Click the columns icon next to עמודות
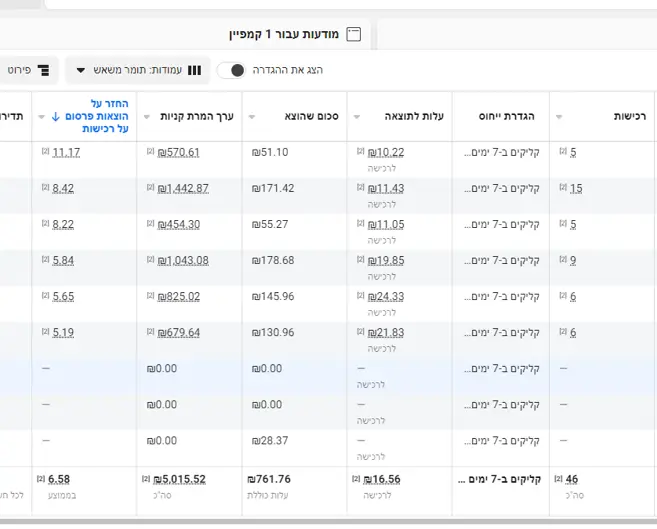This screenshot has width=657, height=529. pyautogui.click(x=194, y=70)
